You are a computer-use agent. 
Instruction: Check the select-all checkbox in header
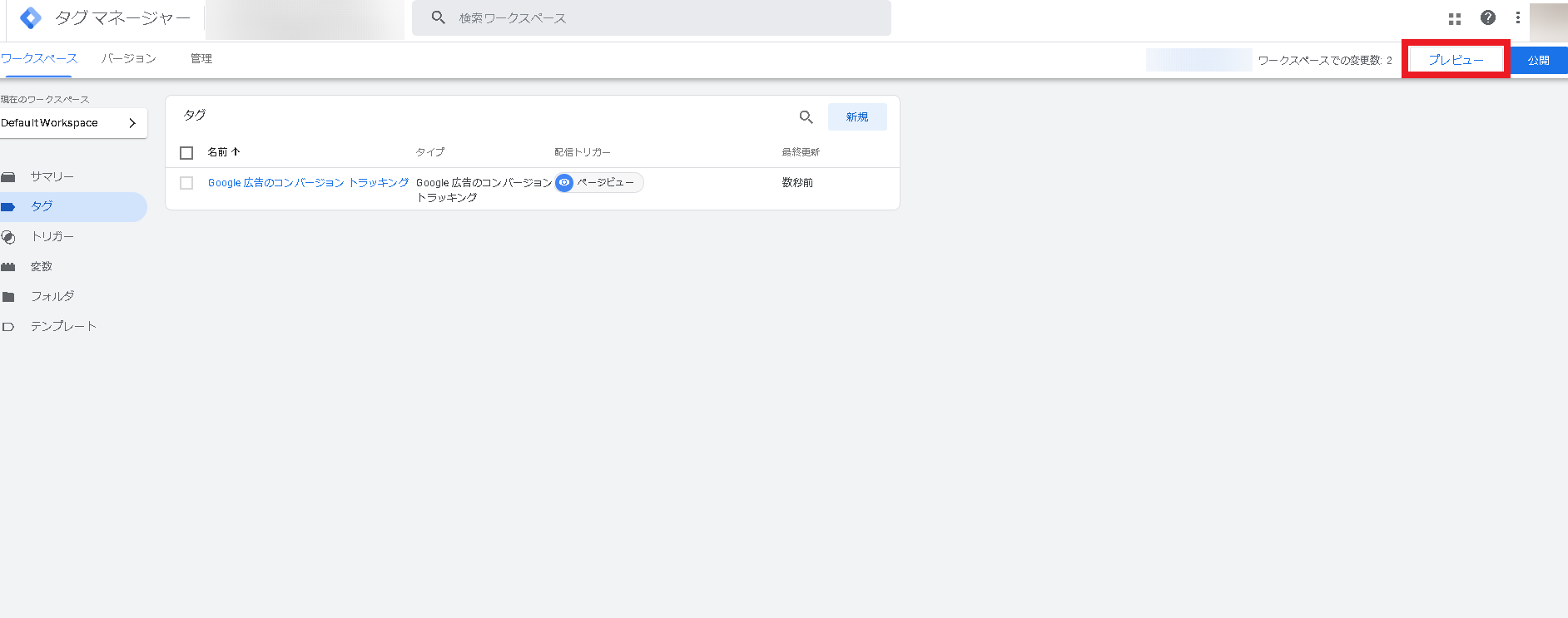tap(186, 153)
